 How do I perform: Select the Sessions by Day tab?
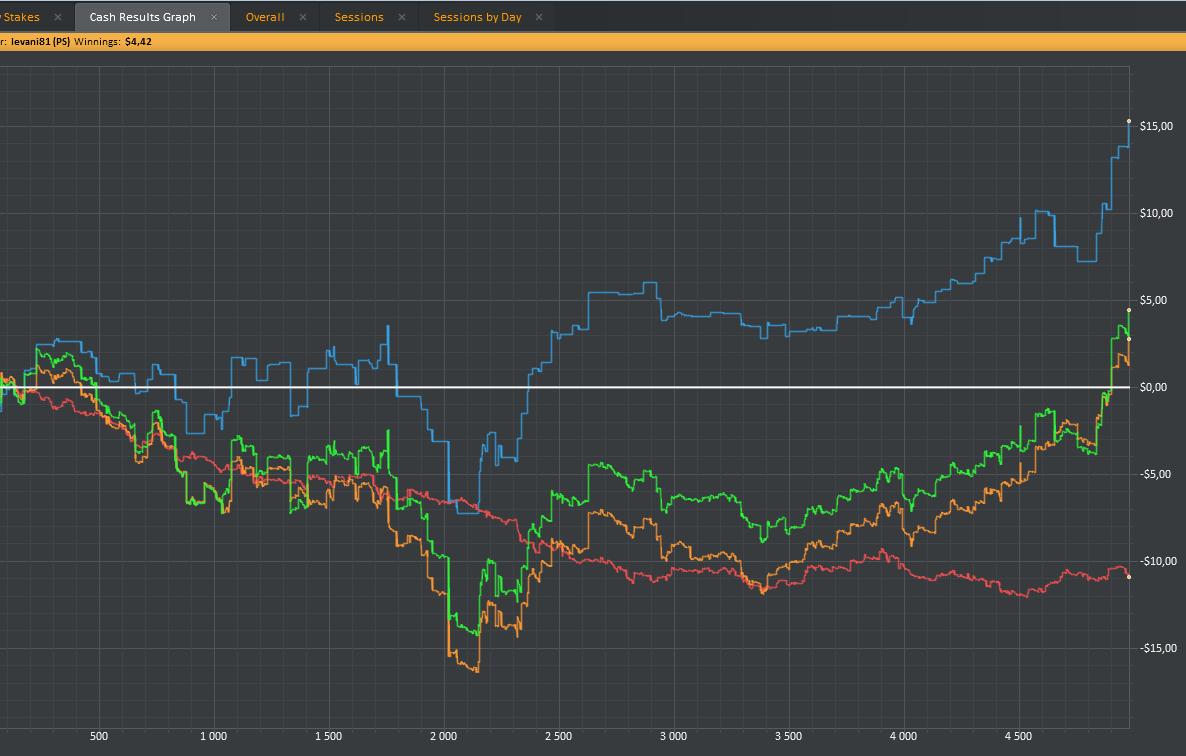click(477, 17)
